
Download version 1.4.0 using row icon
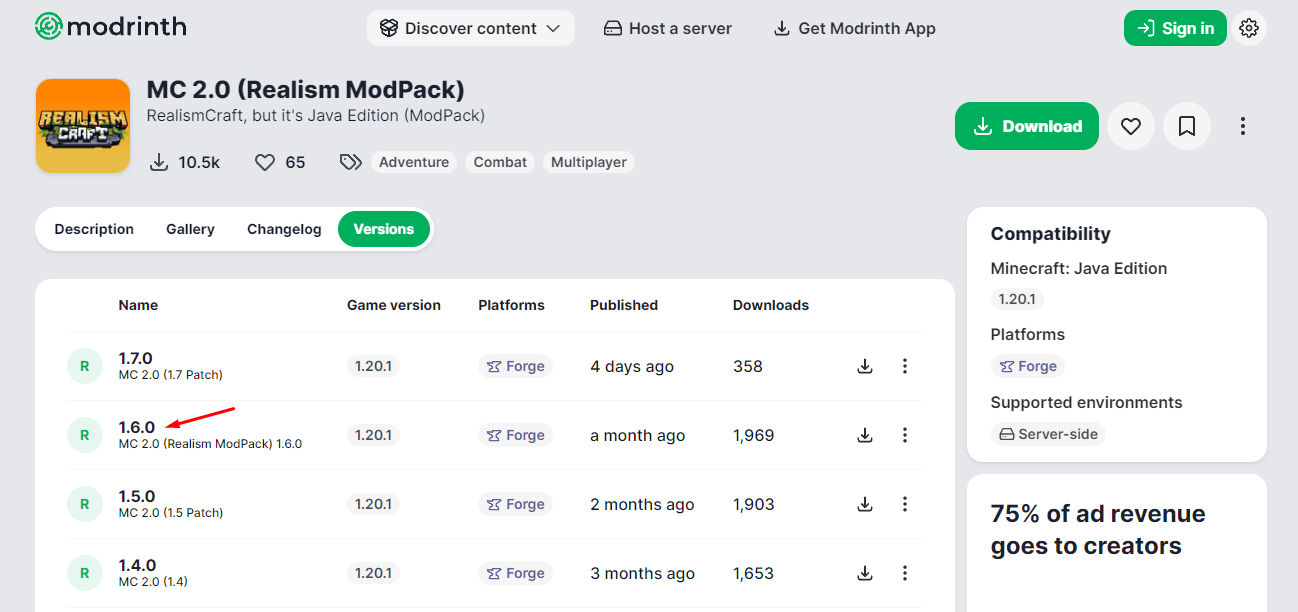[x=865, y=573]
